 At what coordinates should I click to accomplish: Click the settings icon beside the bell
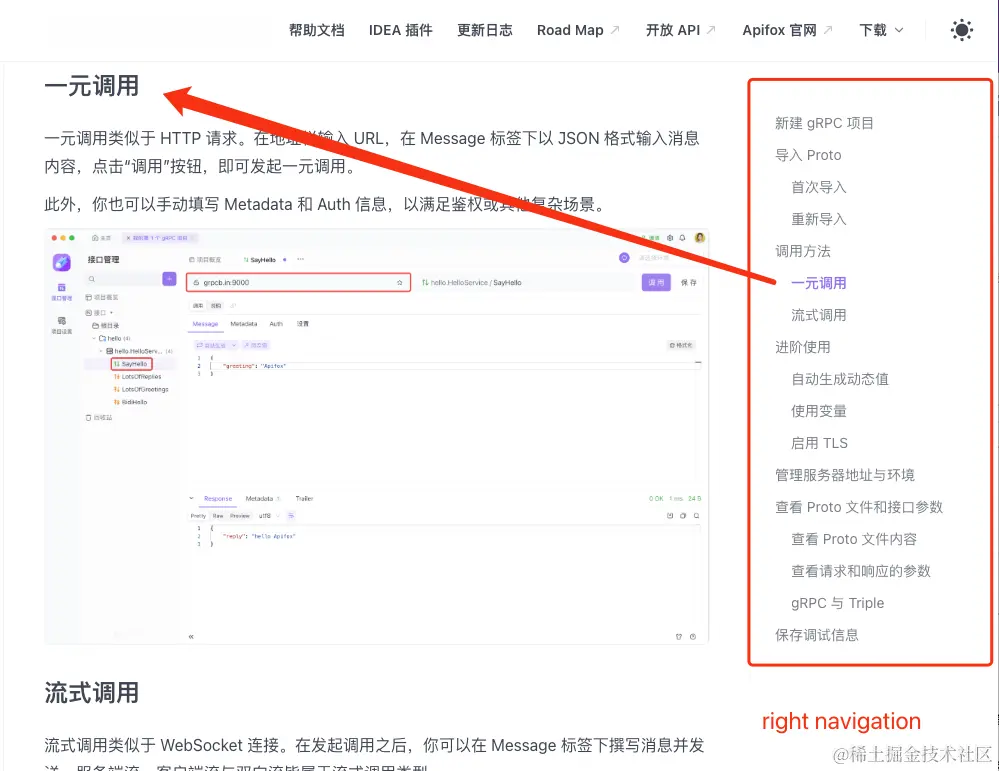pos(670,238)
